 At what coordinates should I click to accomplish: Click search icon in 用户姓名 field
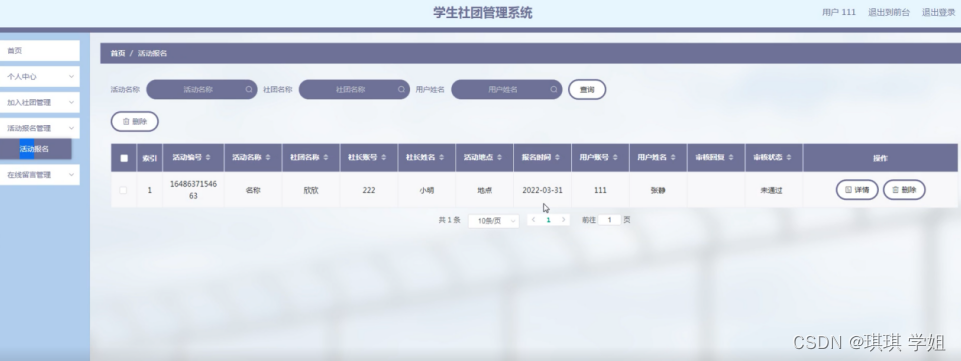(x=553, y=89)
